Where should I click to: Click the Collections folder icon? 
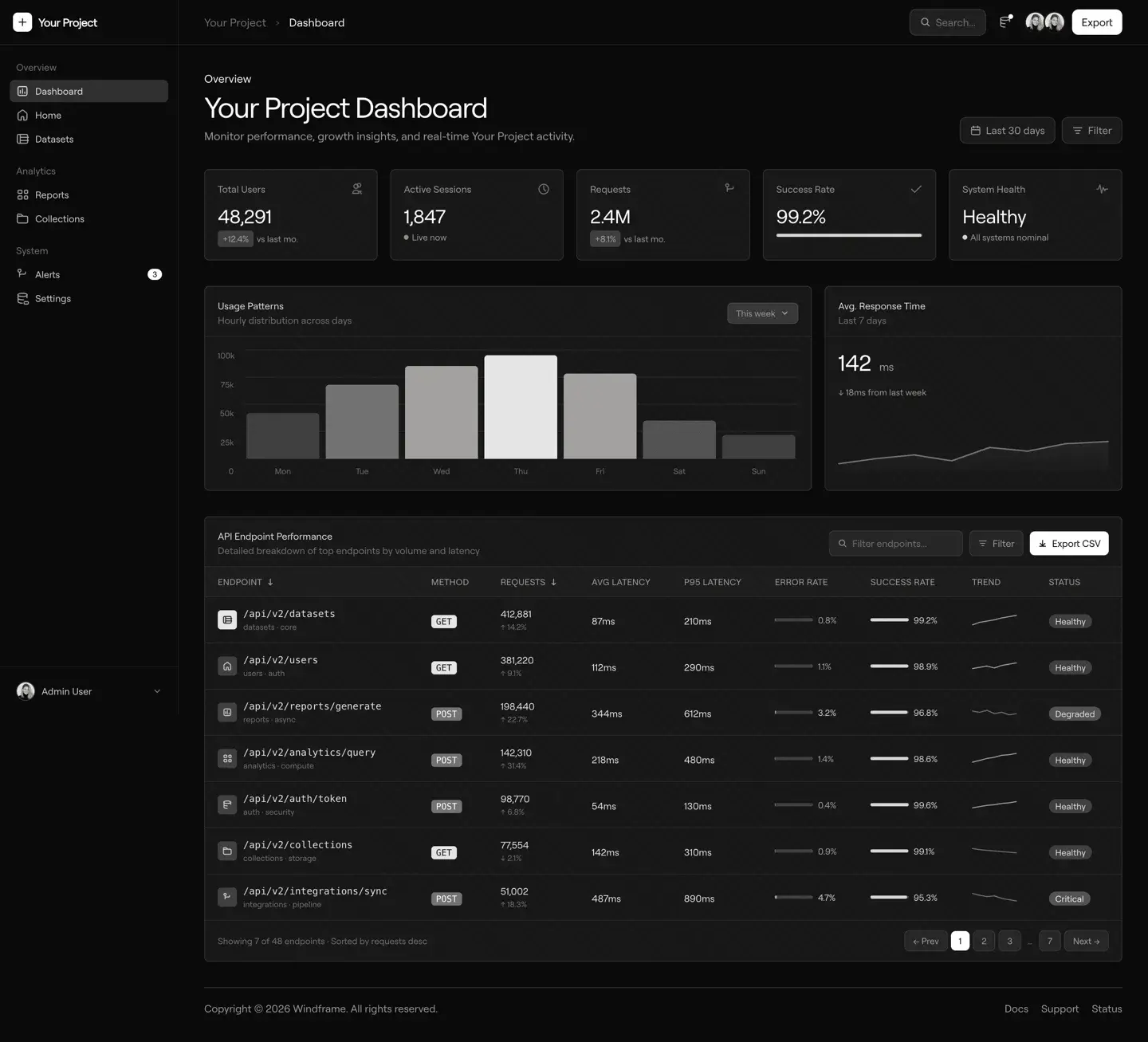[22, 218]
